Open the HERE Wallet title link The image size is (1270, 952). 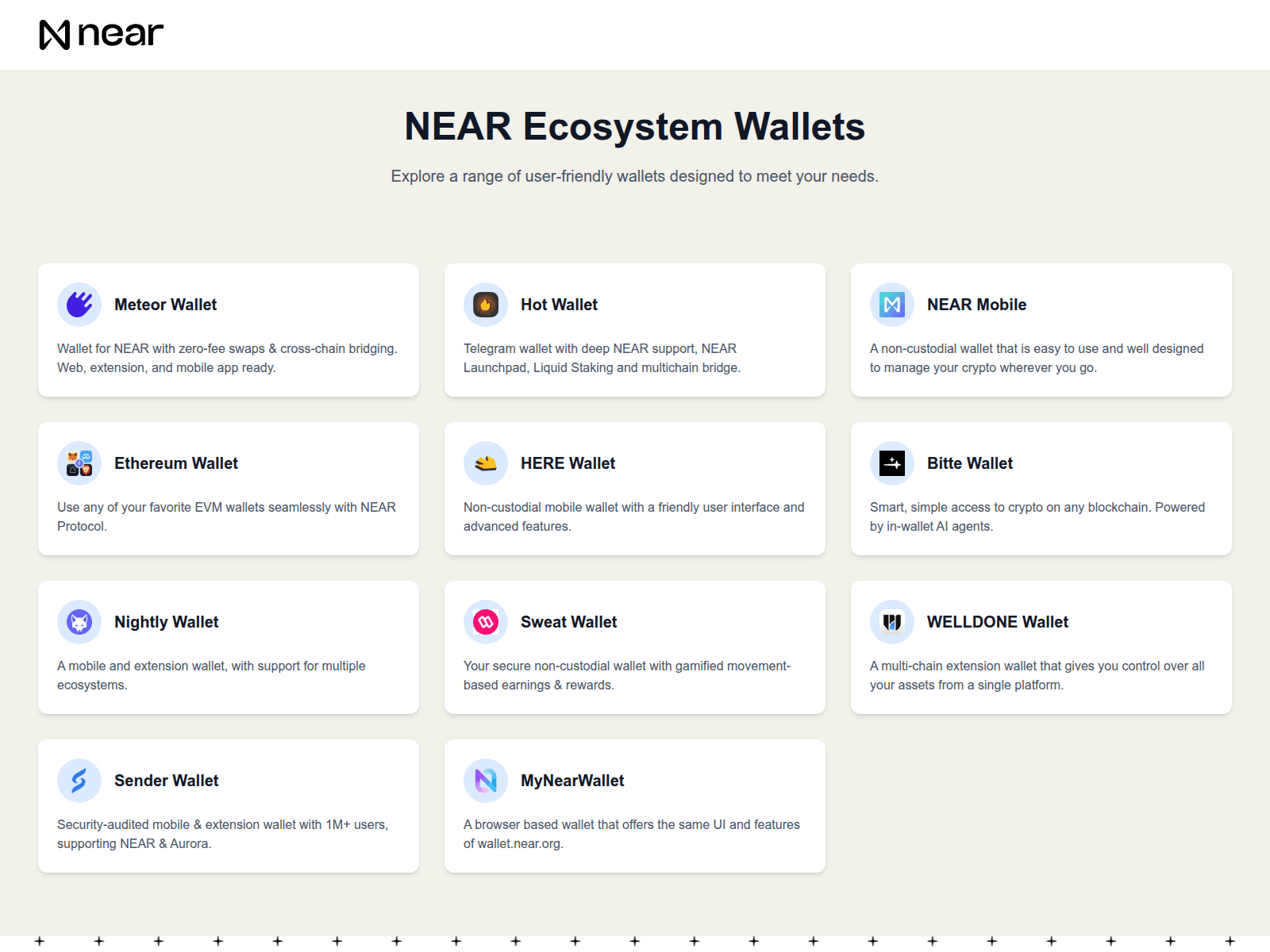pos(568,463)
